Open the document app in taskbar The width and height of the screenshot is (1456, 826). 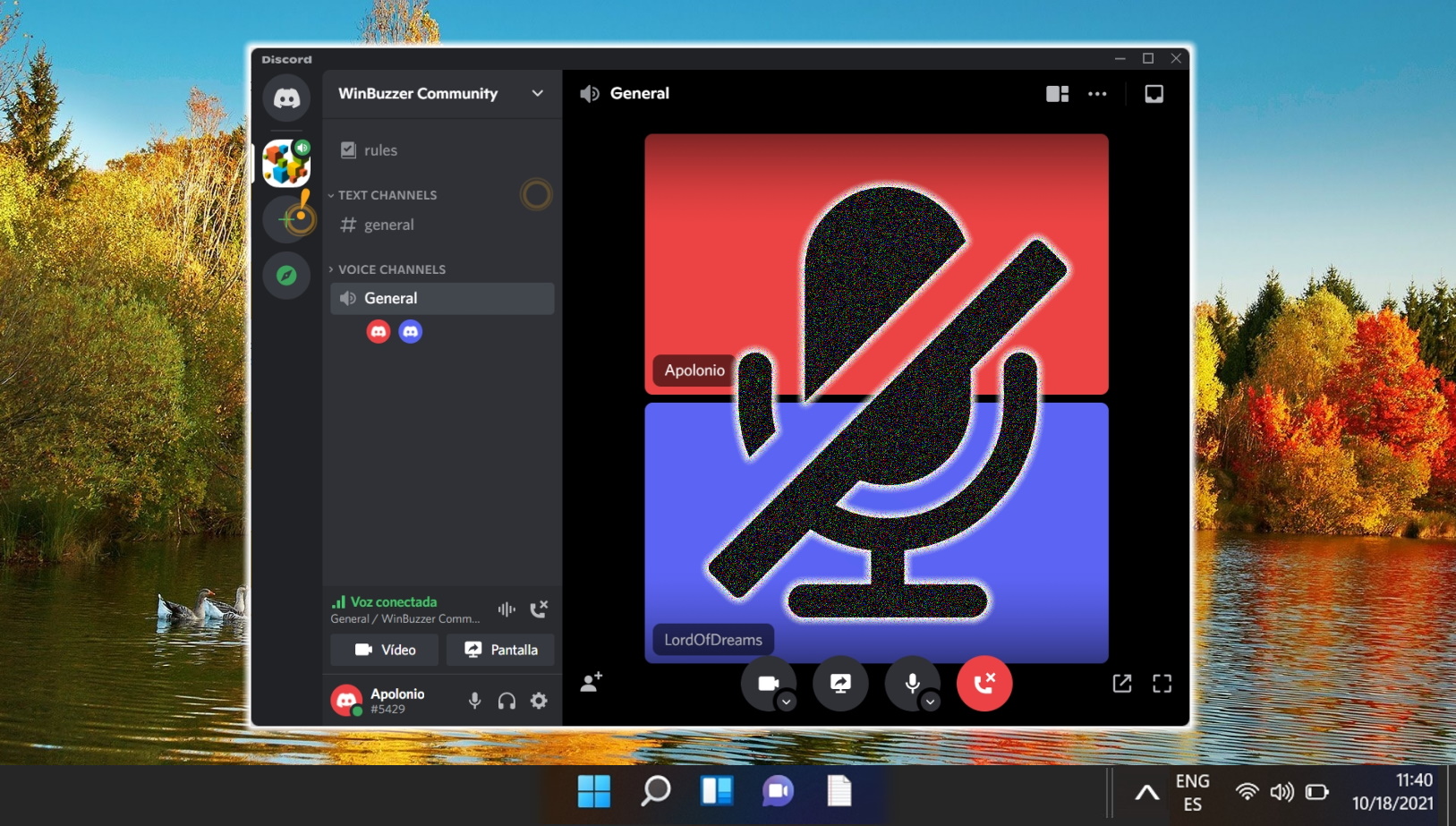[x=839, y=792]
